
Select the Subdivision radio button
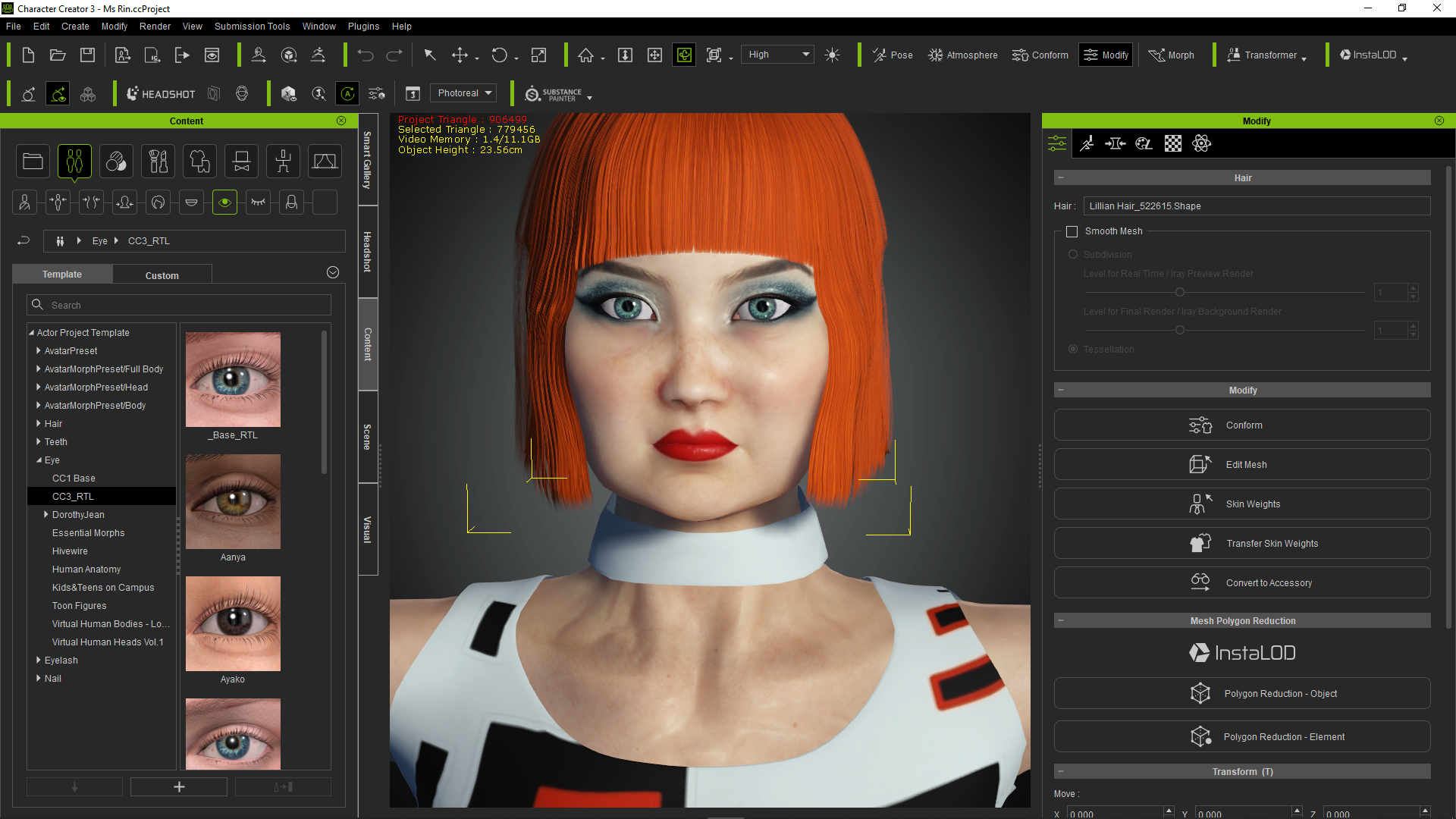pyautogui.click(x=1073, y=255)
